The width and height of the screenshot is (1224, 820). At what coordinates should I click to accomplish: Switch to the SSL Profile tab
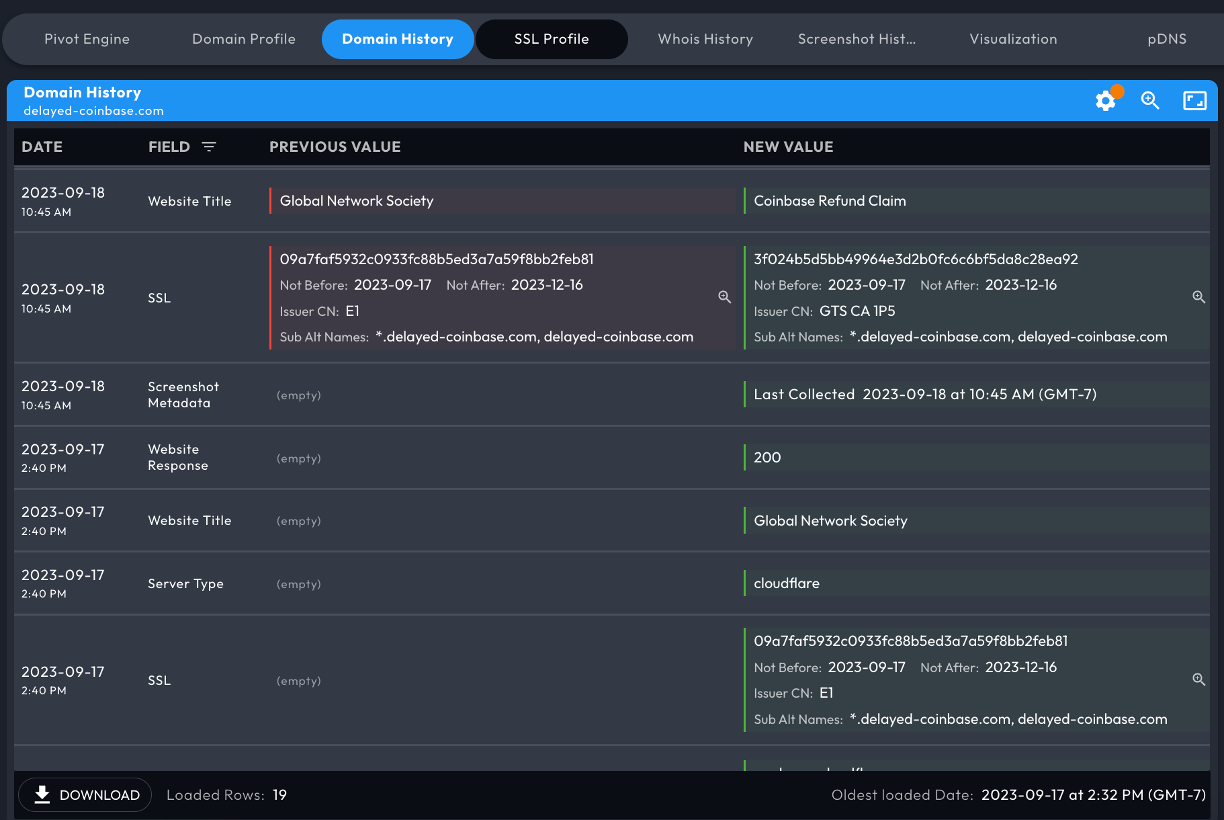(551, 39)
